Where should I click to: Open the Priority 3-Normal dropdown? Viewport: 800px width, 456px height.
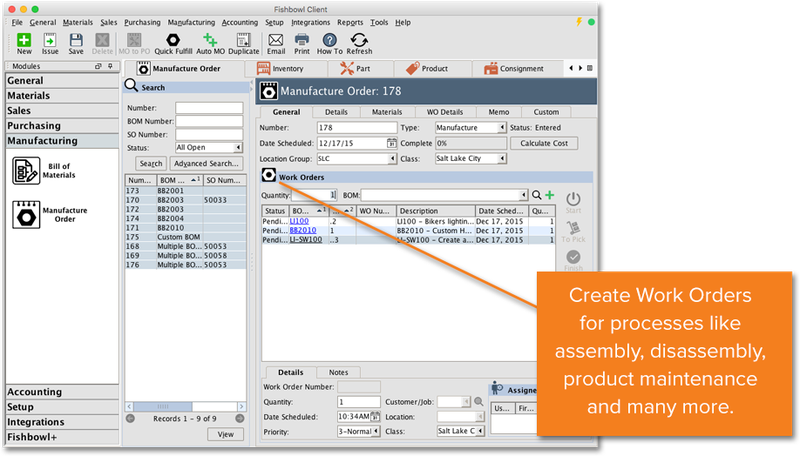click(x=376, y=432)
